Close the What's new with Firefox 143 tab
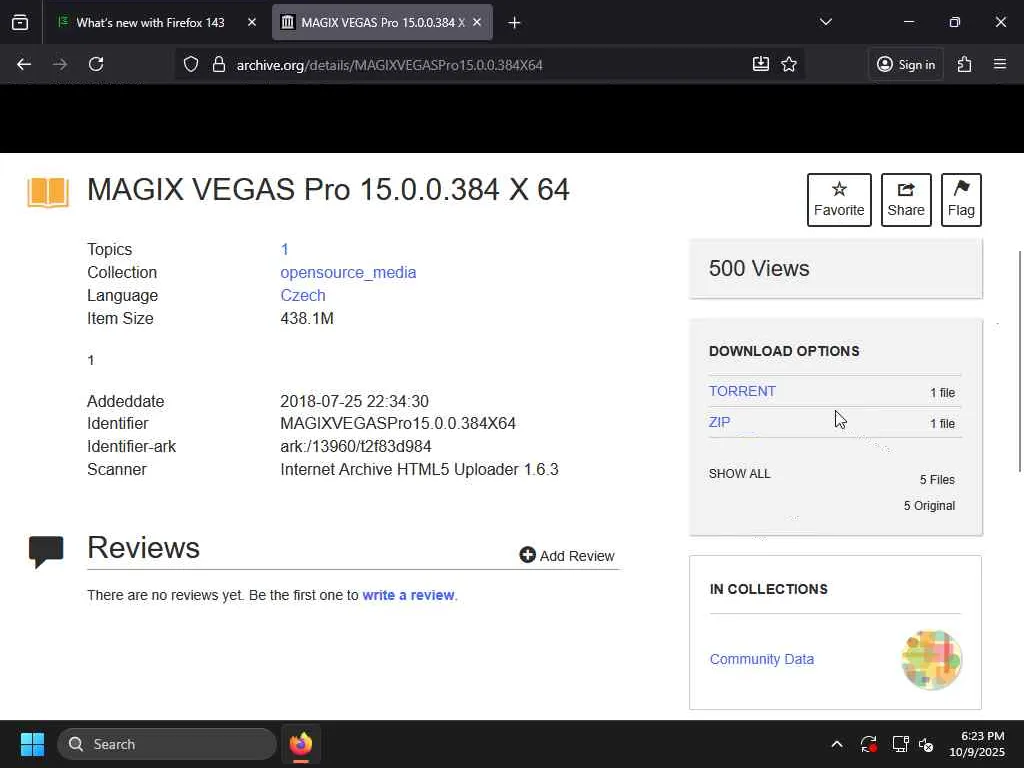The height and width of the screenshot is (768, 1024). (252, 22)
